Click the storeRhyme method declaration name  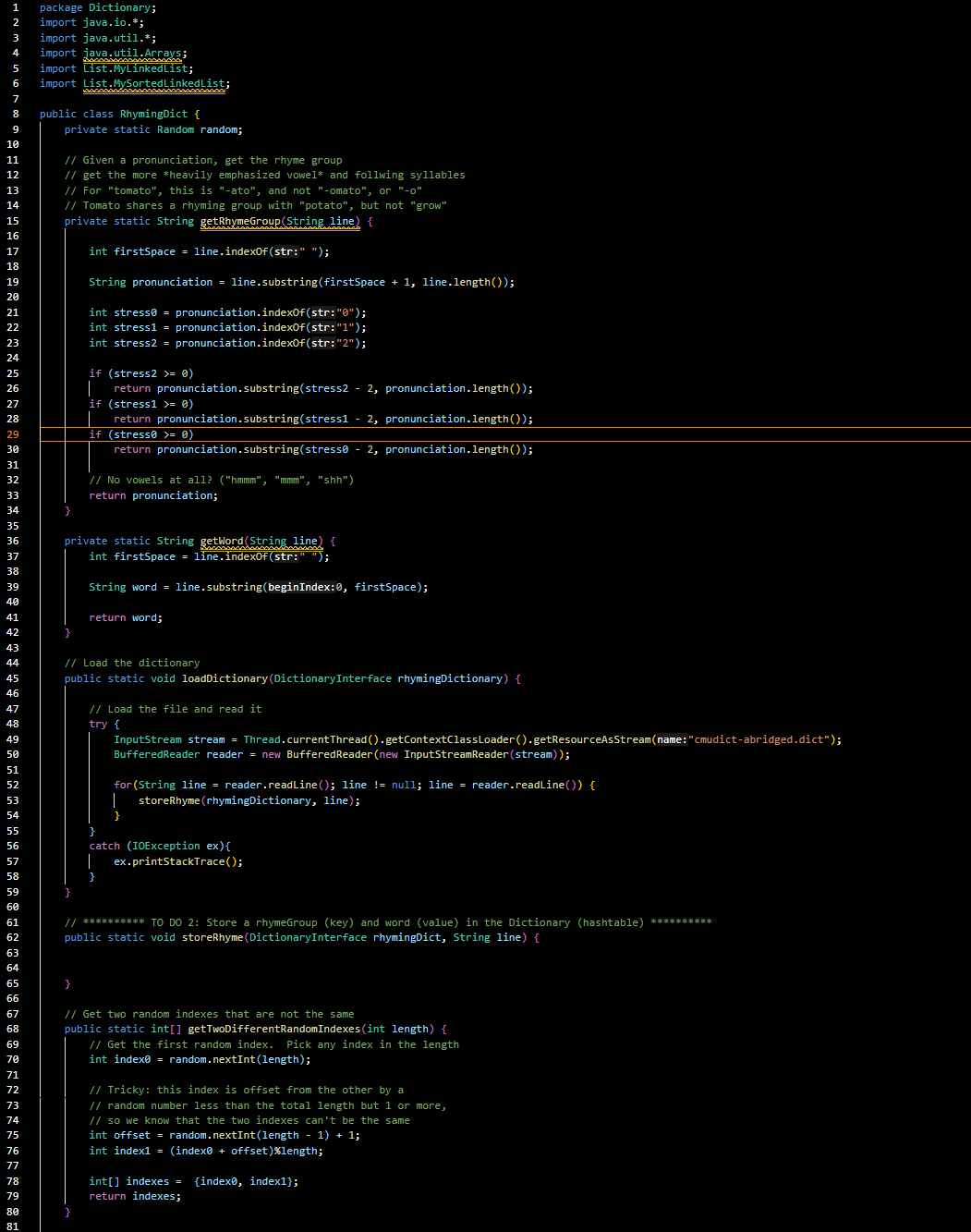[x=212, y=937]
